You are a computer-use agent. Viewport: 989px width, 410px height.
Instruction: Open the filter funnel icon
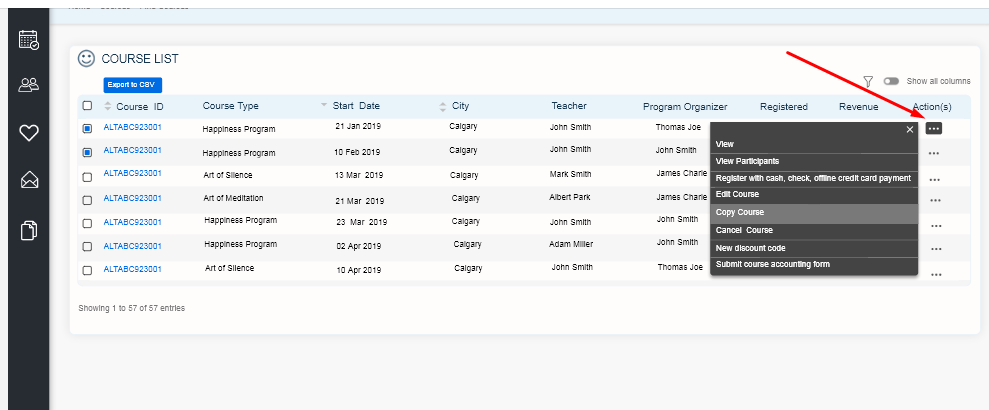click(868, 81)
